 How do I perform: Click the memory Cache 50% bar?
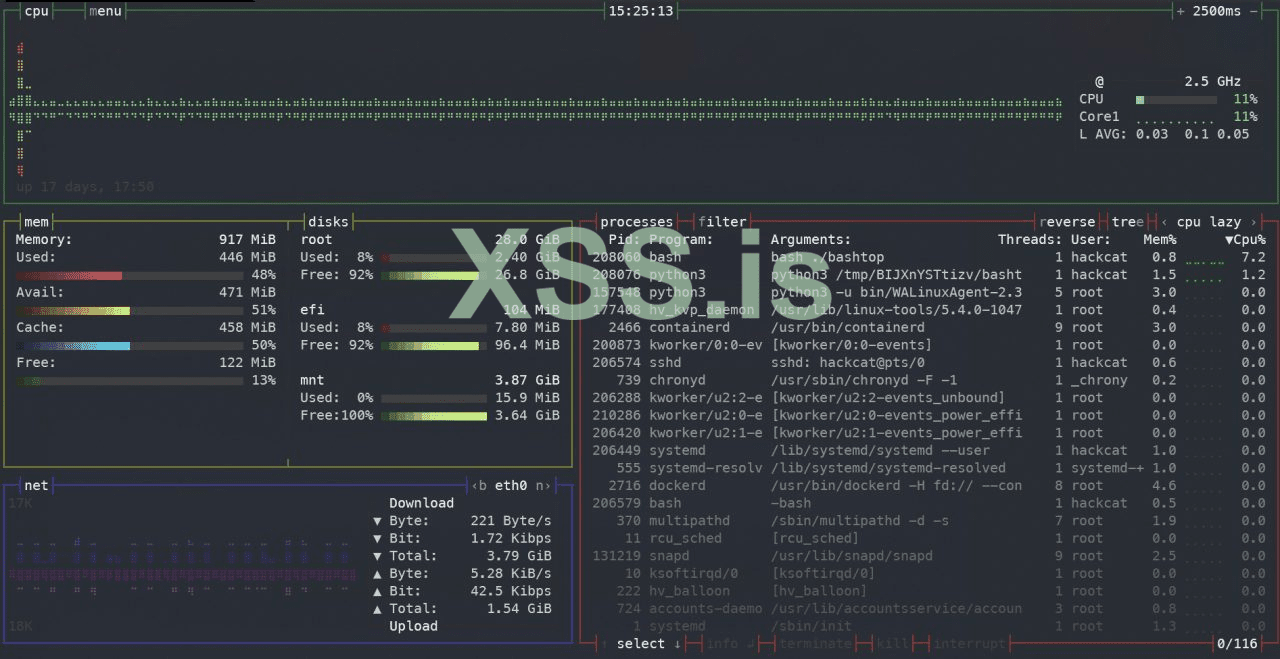coord(129,345)
